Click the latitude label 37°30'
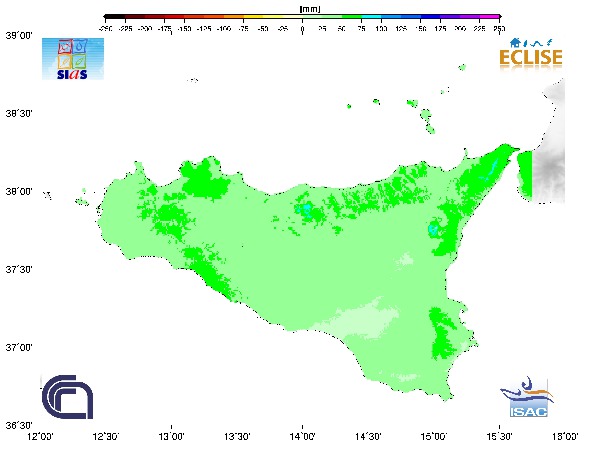Image resolution: width=600 pixels, height=450 pixels. pyautogui.click(x=19, y=269)
